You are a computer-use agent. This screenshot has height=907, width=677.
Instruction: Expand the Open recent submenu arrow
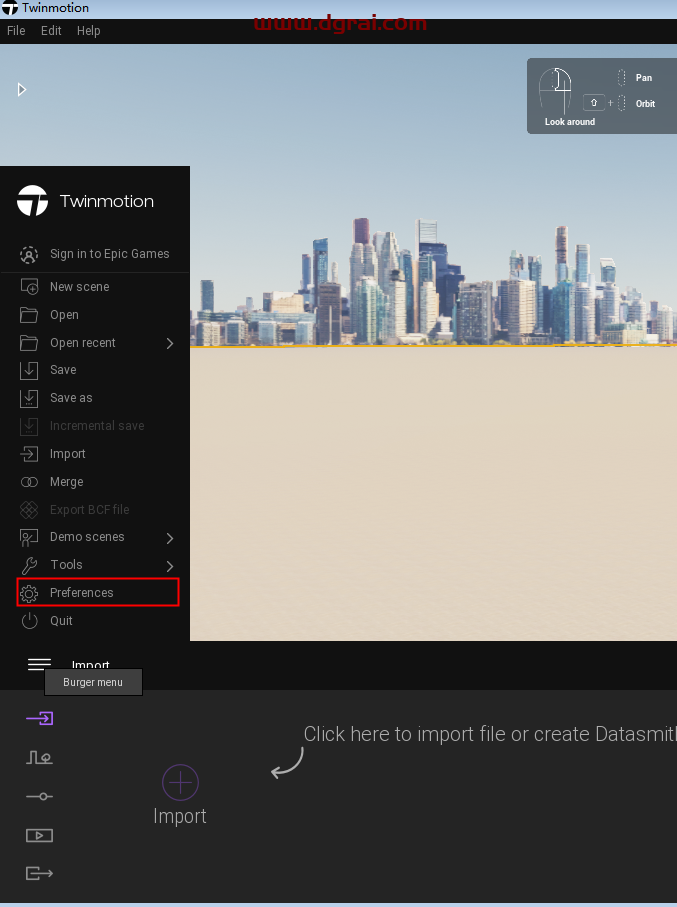click(170, 344)
